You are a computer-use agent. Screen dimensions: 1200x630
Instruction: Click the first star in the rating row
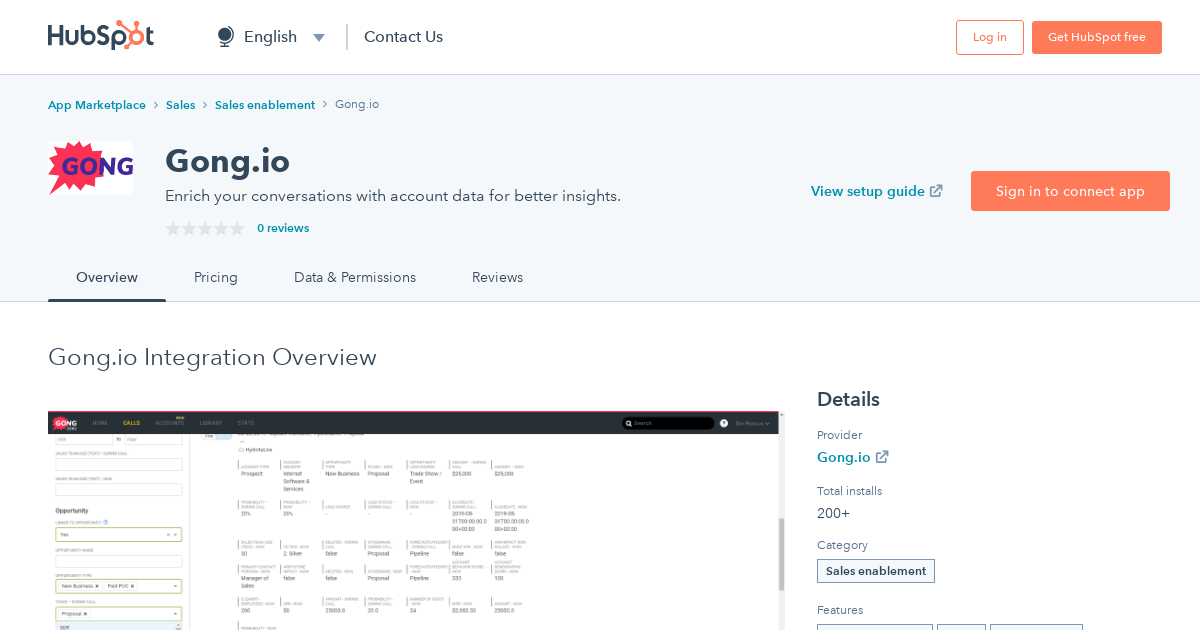click(172, 228)
